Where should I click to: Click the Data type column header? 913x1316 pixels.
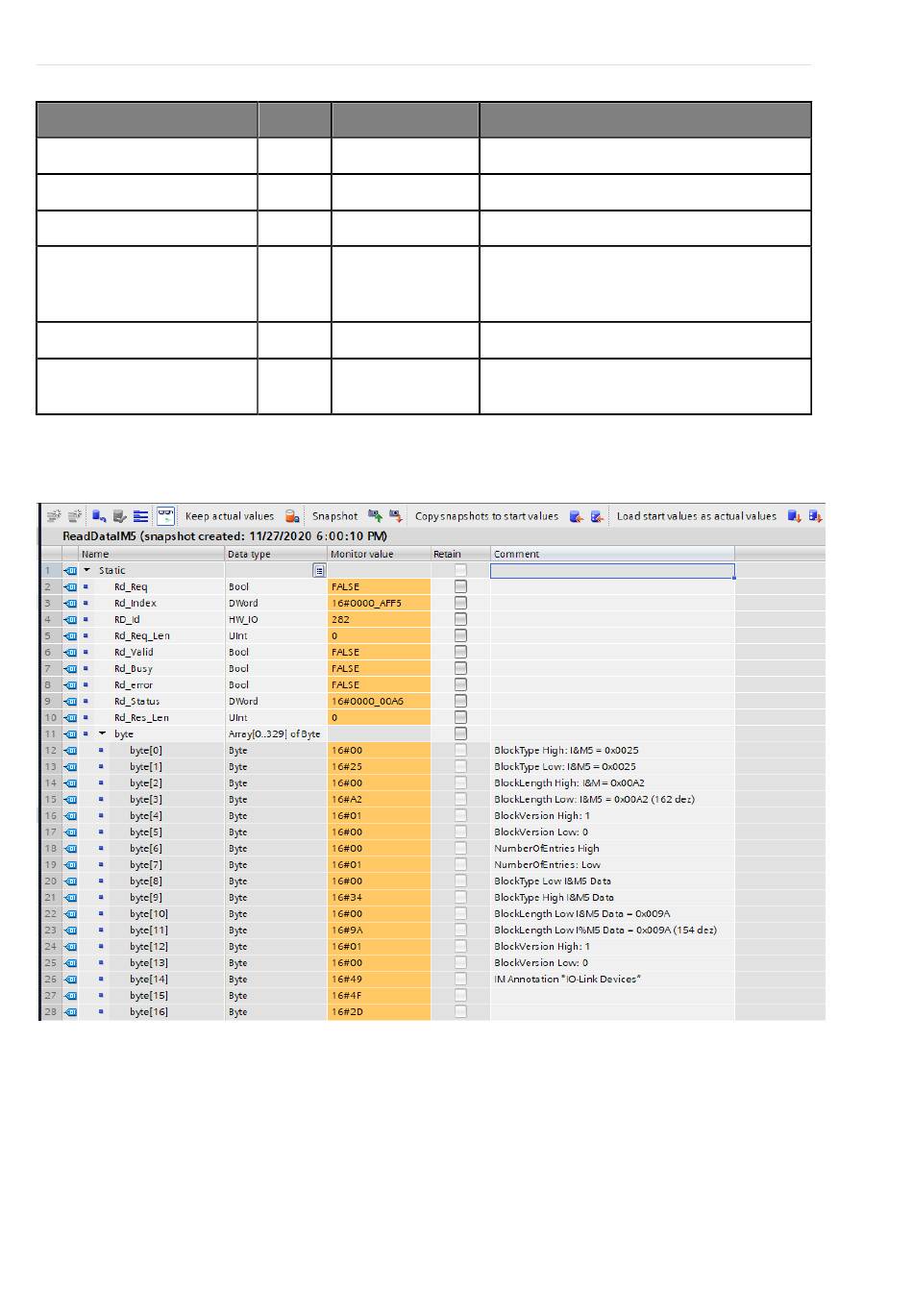(277, 555)
